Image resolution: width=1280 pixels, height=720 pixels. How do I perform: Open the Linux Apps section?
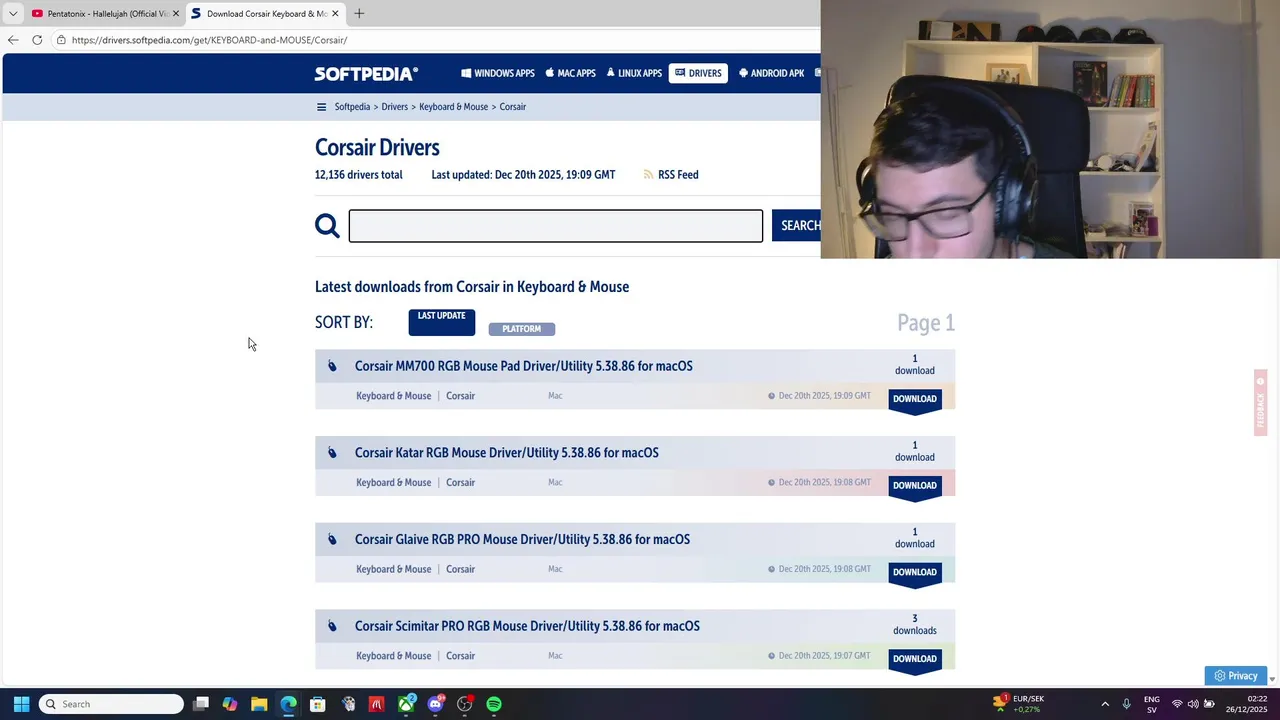click(634, 73)
